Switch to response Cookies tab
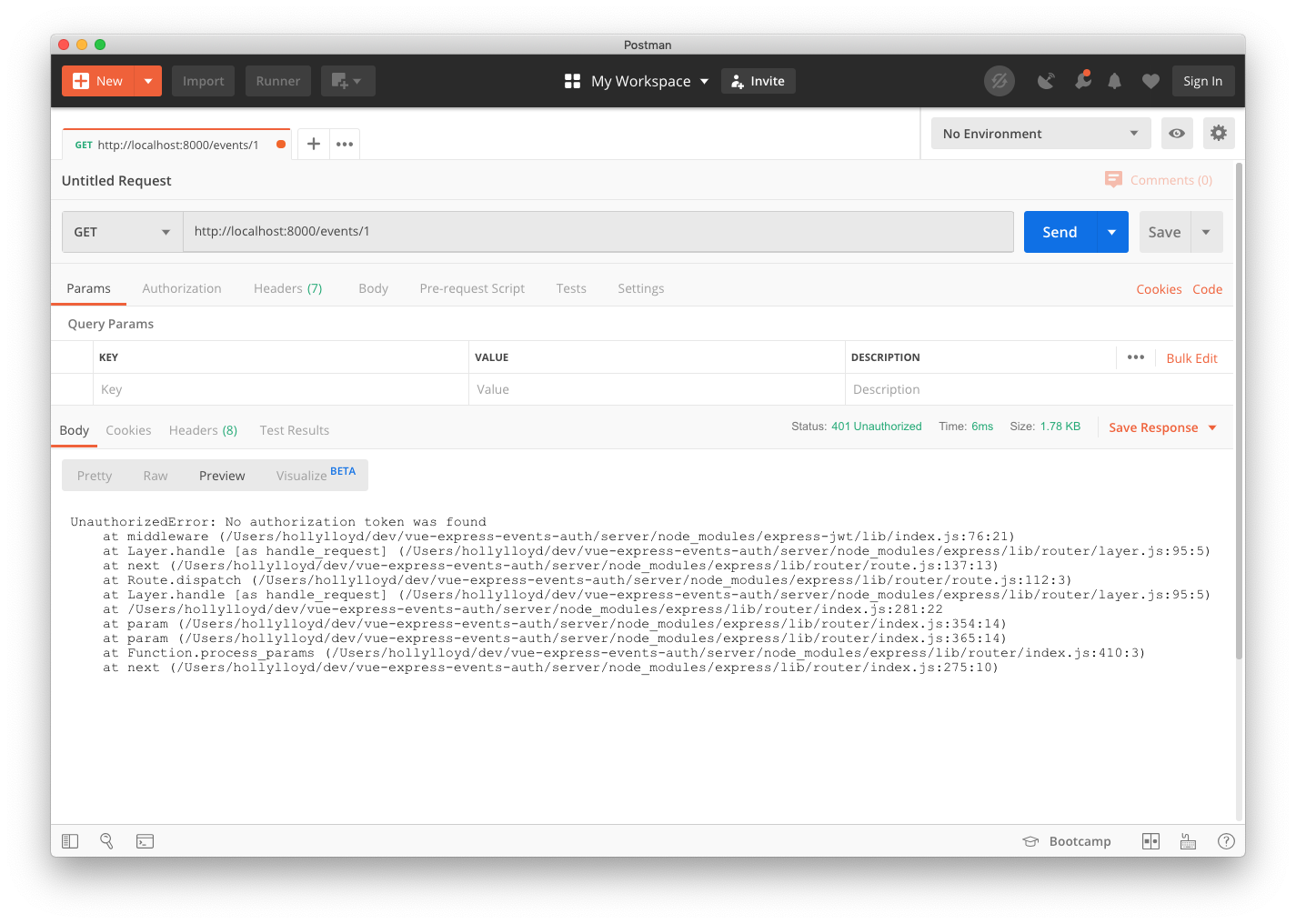This screenshot has height=924, width=1296. [128, 430]
